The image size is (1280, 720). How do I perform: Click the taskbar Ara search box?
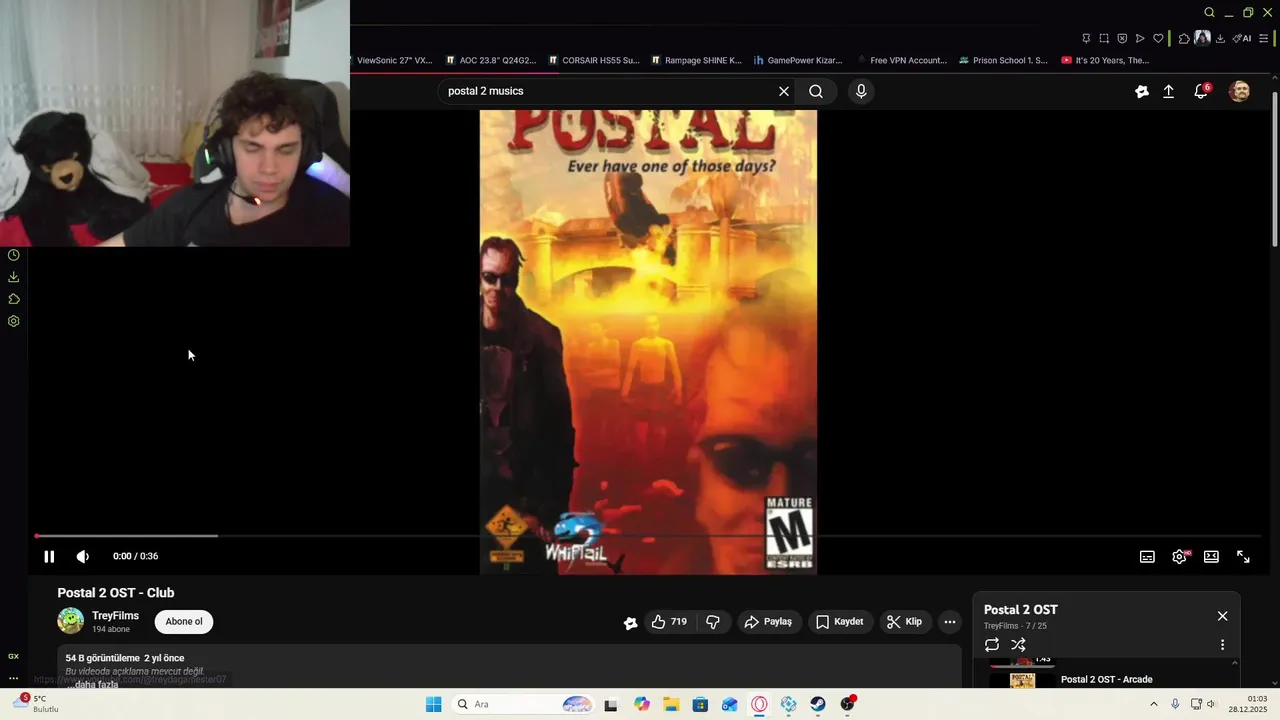click(523, 704)
